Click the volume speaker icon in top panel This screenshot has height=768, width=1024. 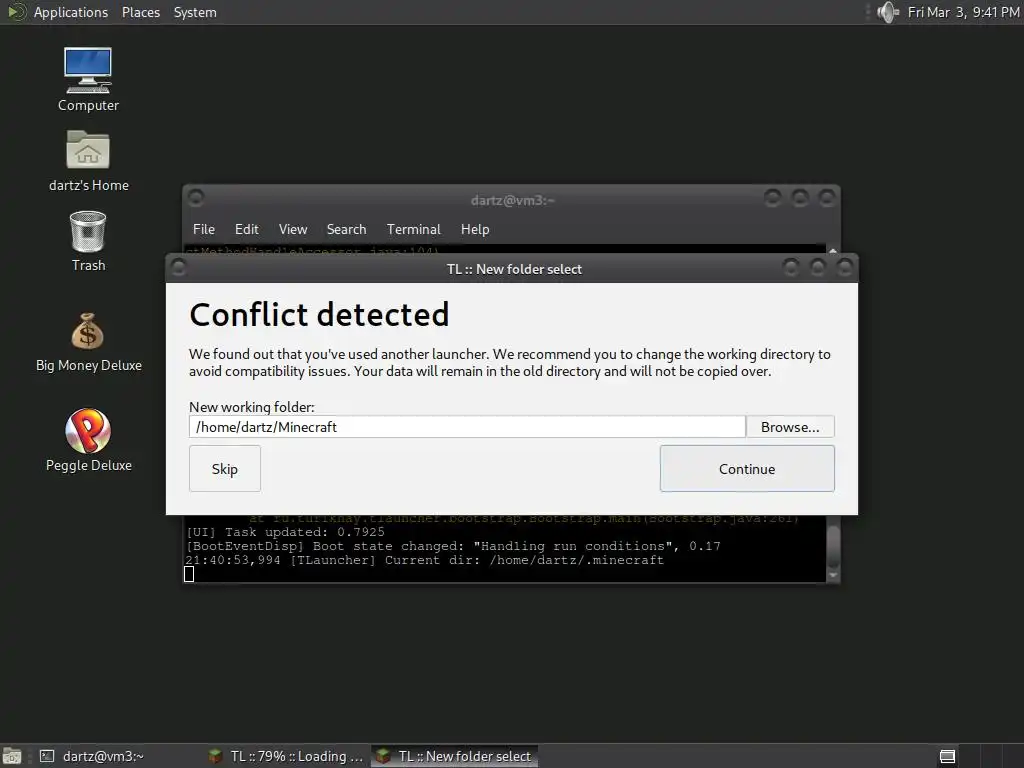[x=888, y=12]
